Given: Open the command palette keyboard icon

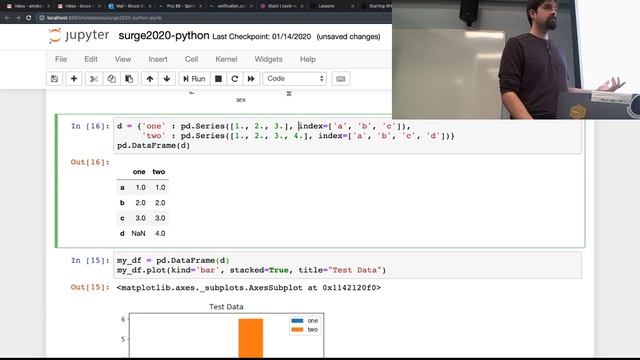Looking at the screenshot, I should pos(341,79).
